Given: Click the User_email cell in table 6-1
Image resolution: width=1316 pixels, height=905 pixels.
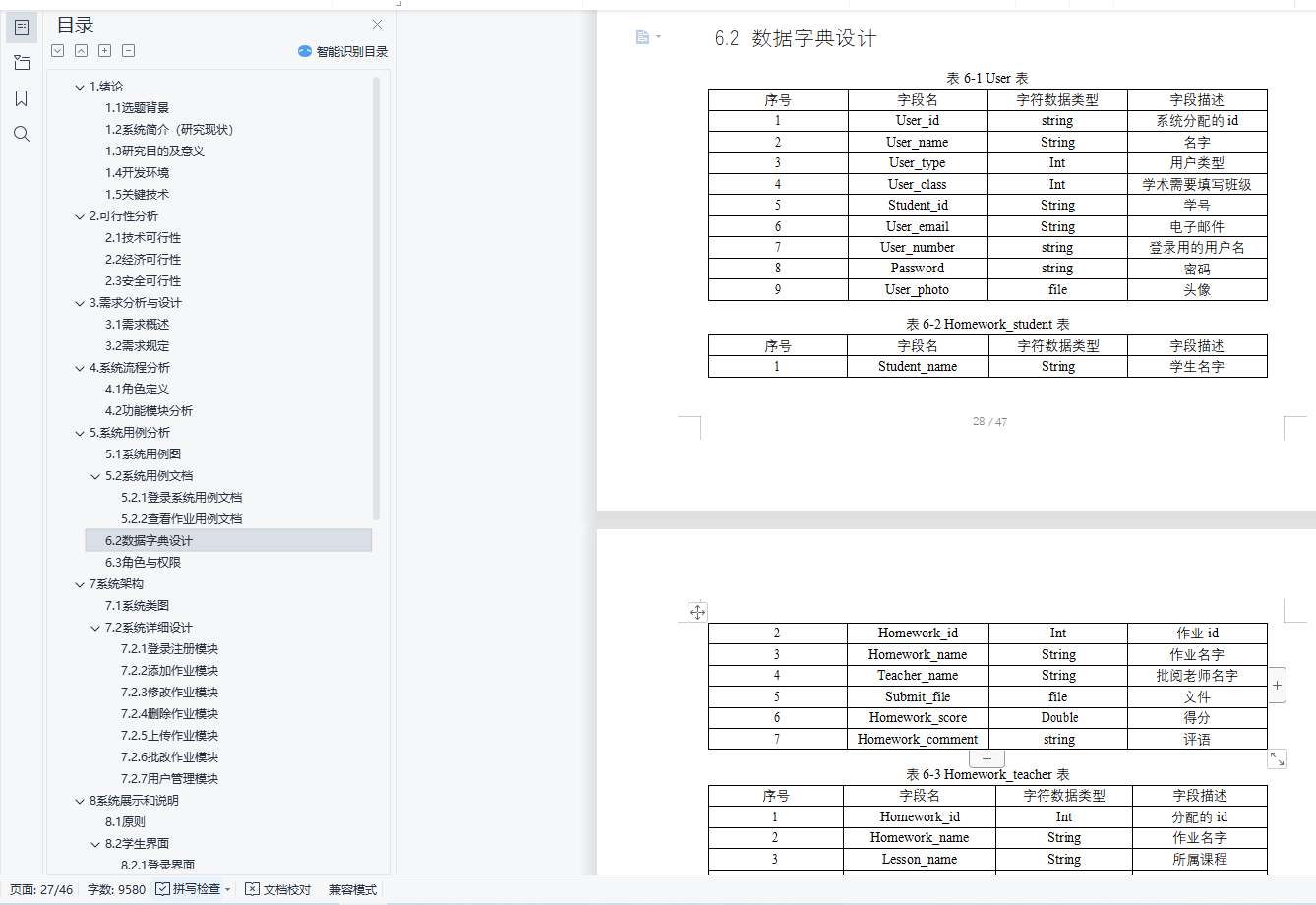Looking at the screenshot, I should pyautogui.click(x=918, y=226).
